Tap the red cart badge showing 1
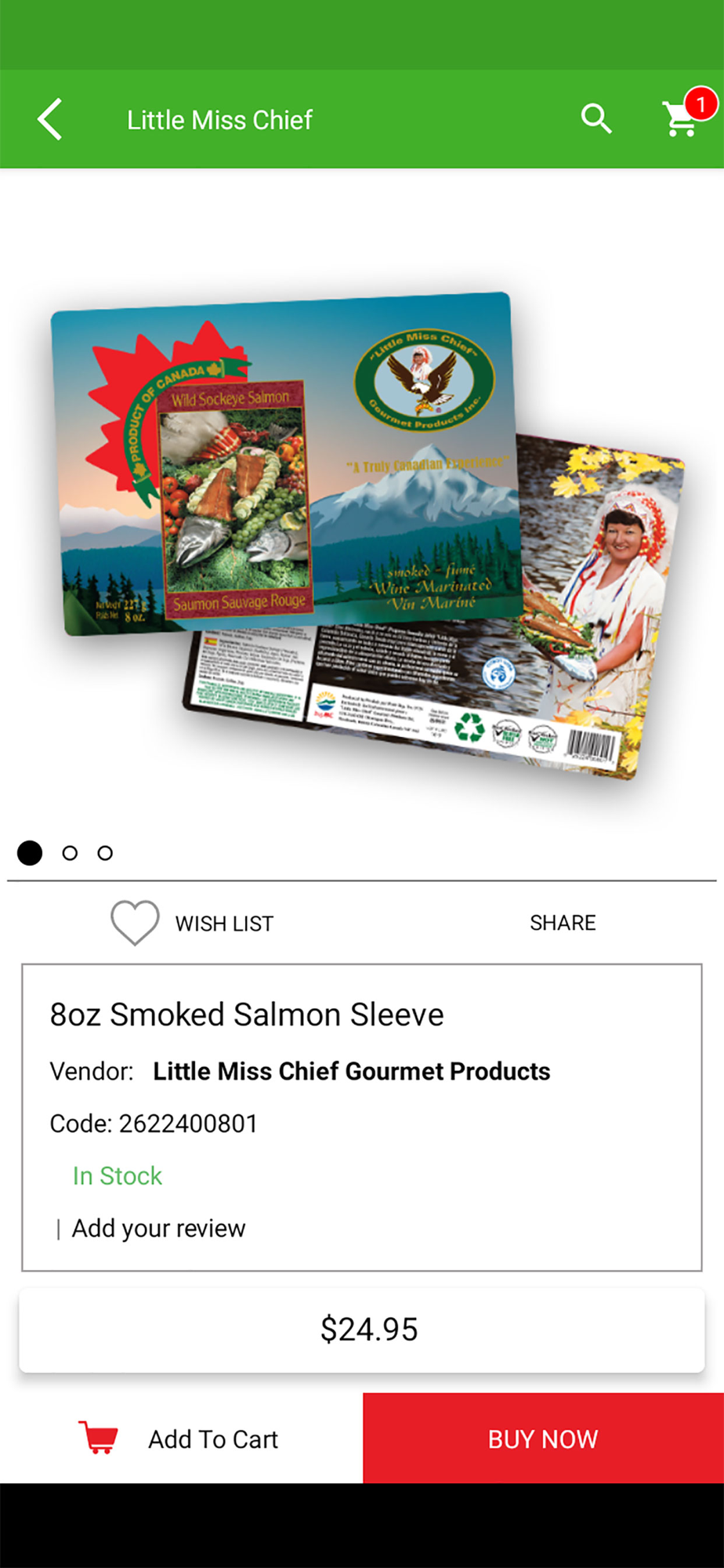Screen dimensions: 724x1568 pos(700,104)
